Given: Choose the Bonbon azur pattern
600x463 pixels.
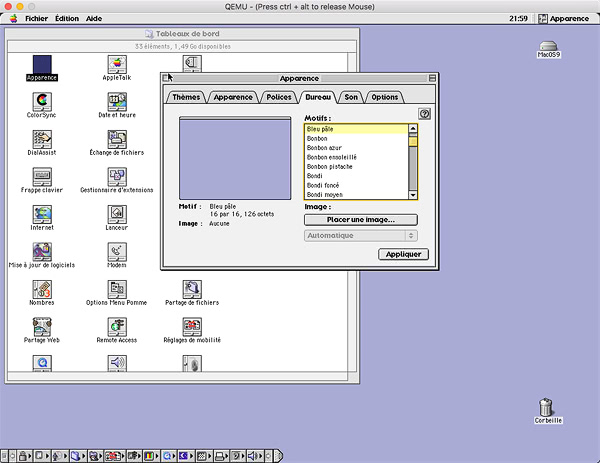Looking at the screenshot, I should coord(357,148).
